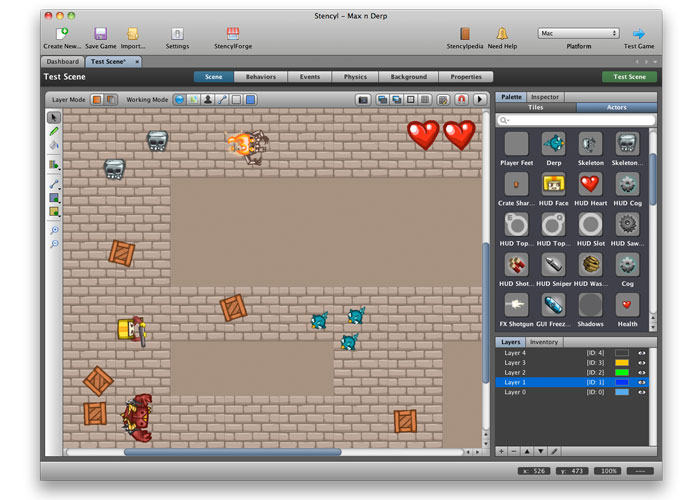Open the Platform dropdown showing Mac

tap(579, 33)
